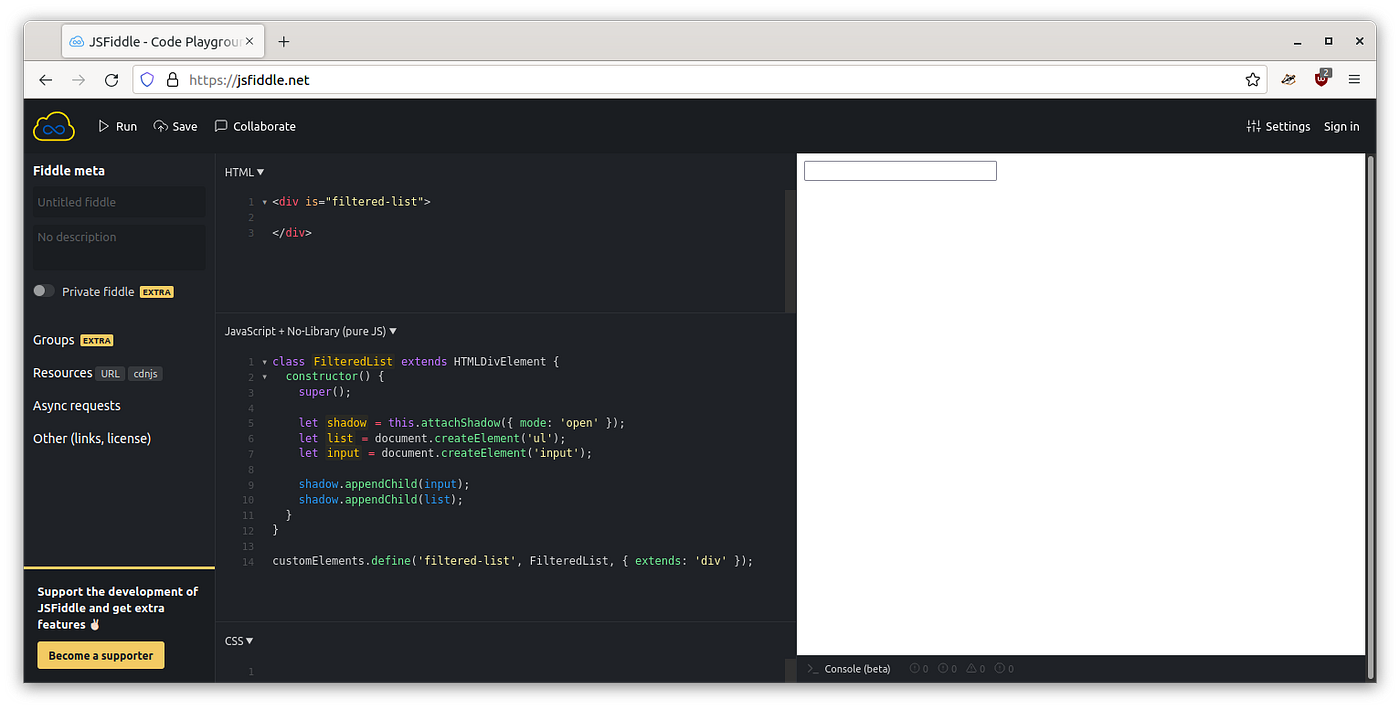Click the Collaborate chat bubble icon
Image resolution: width=1400 pixels, height=709 pixels.
(221, 126)
